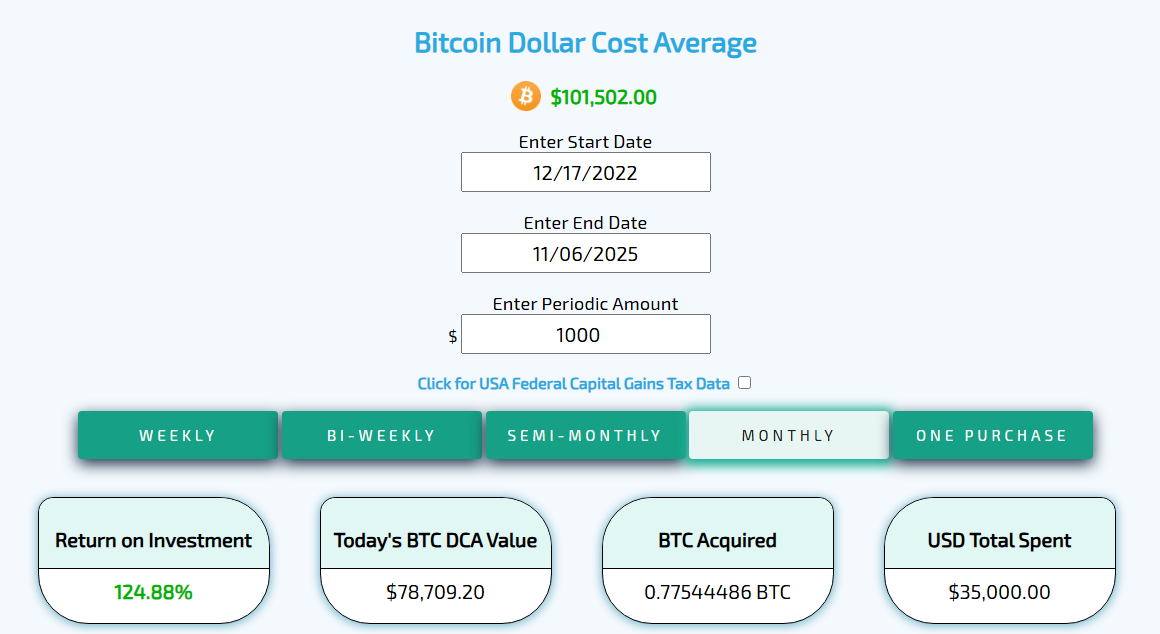Edit the Start Date field
Screen dimensions: 1160x634
point(585,173)
